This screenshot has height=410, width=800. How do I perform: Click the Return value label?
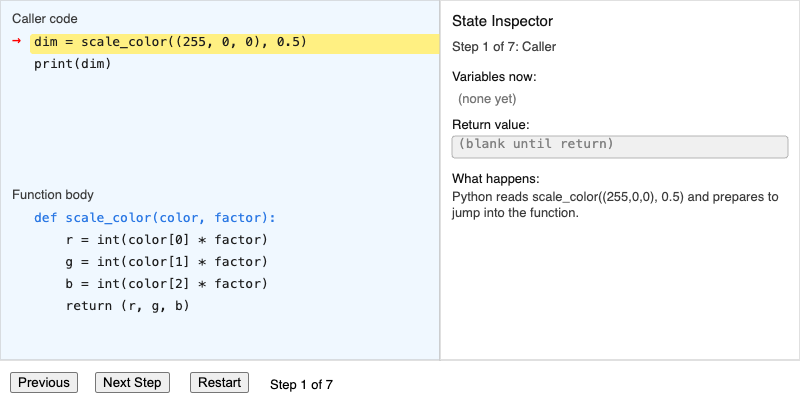coord(491,125)
